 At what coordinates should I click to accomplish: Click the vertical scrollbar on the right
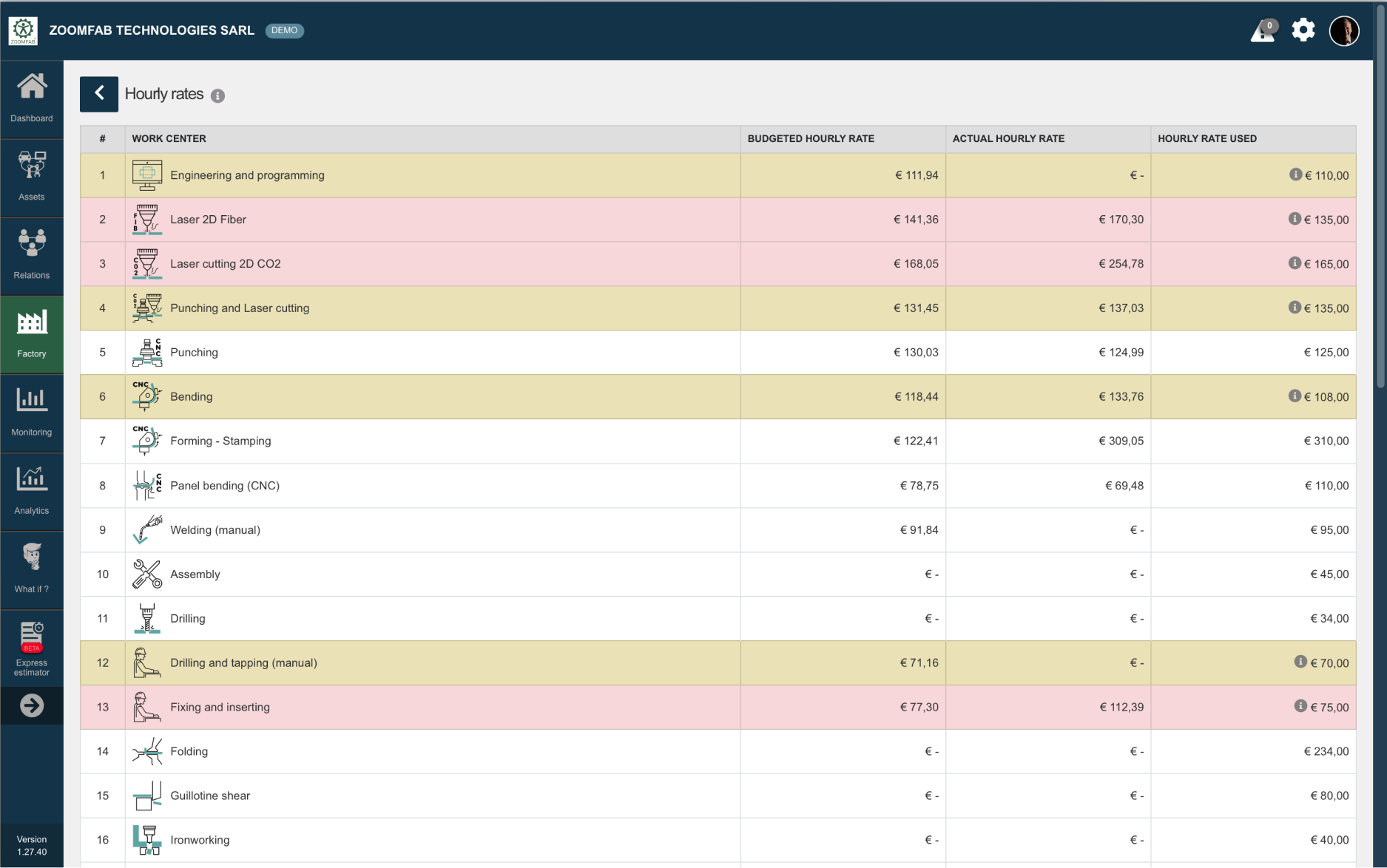tap(1380, 222)
